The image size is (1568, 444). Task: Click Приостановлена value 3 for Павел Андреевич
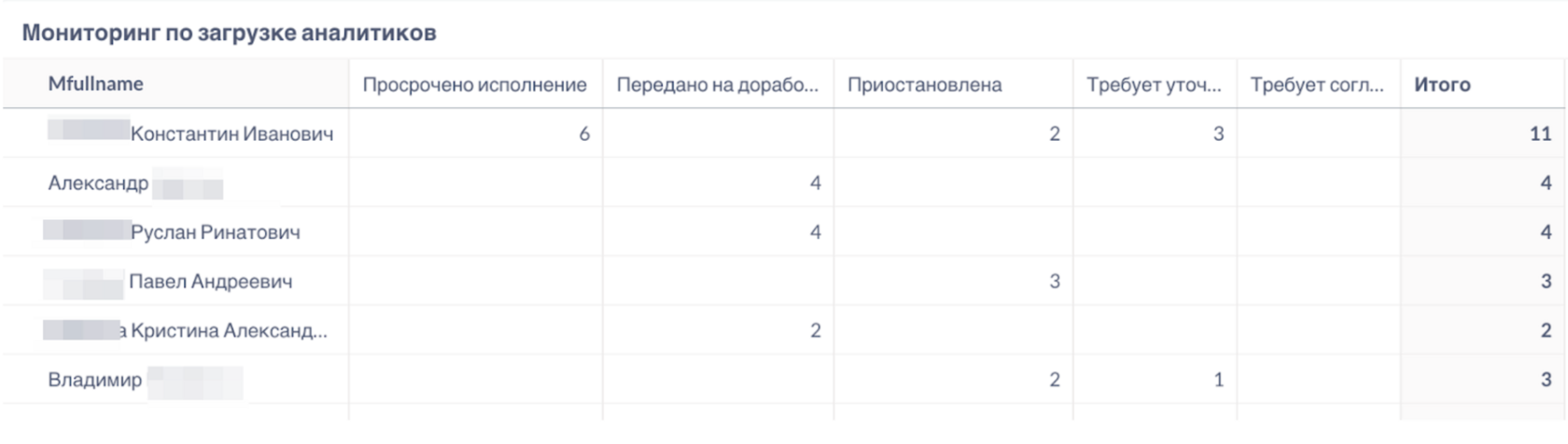click(1055, 282)
